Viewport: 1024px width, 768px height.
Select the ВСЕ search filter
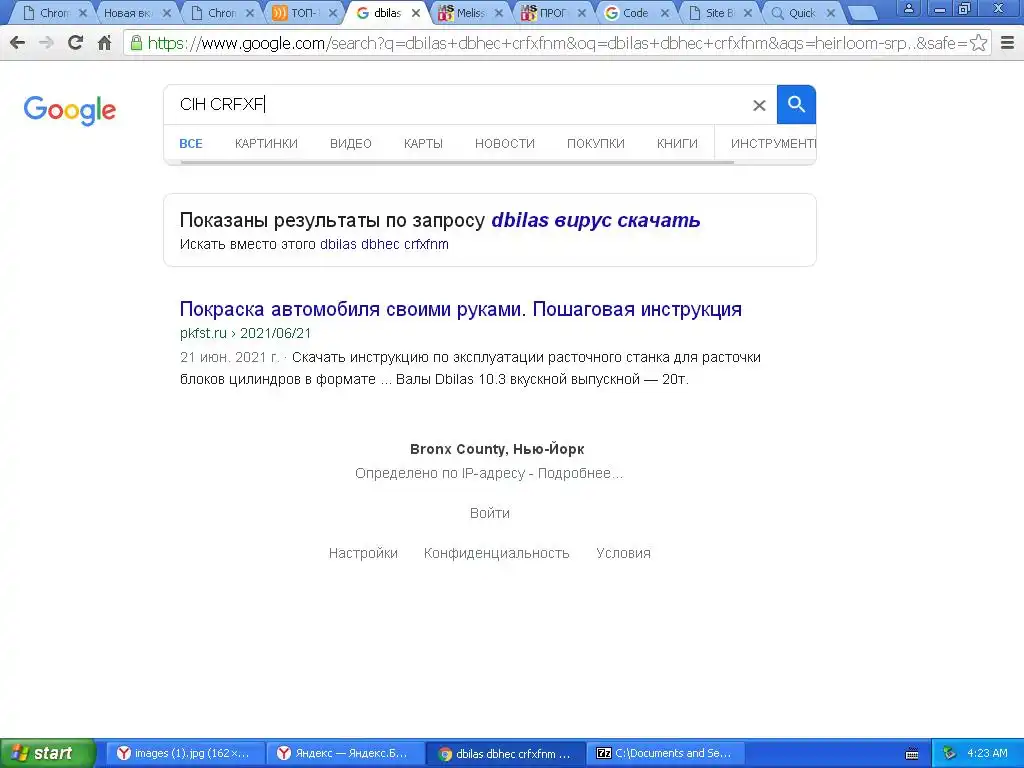pos(191,144)
